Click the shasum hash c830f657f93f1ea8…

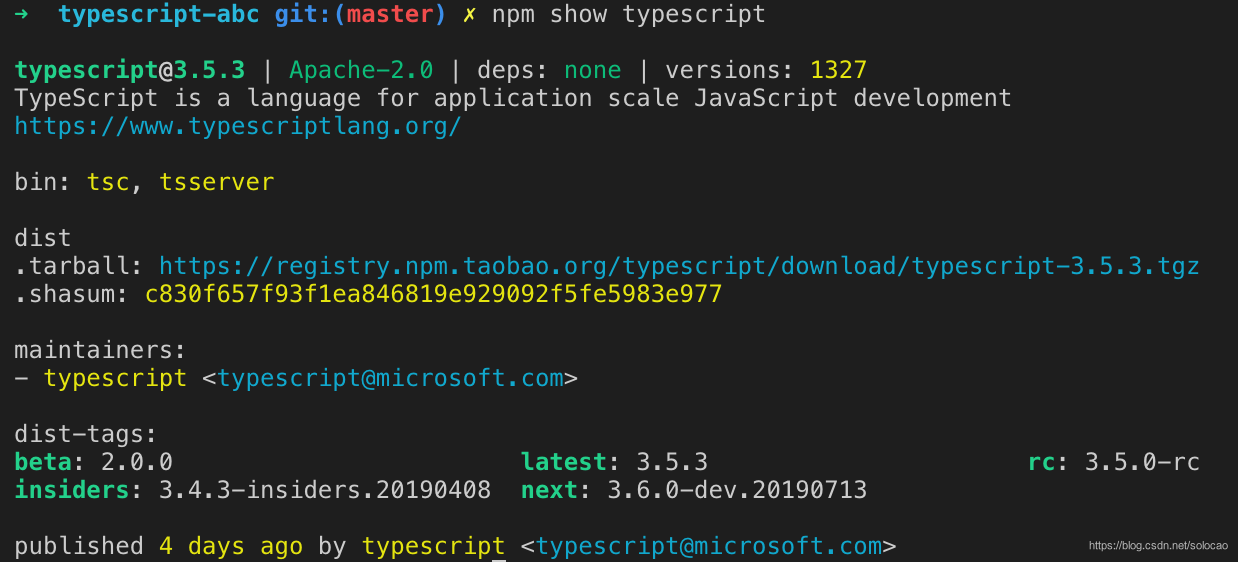433,295
